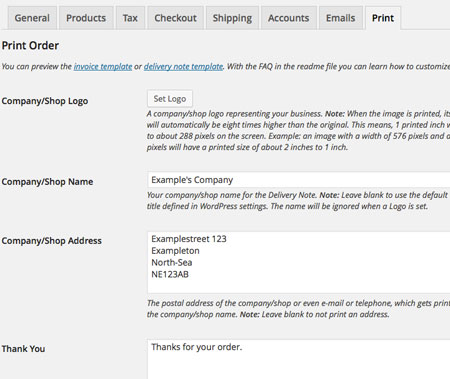Click the Set Logo button
This screenshot has width=450, height=379.
click(x=170, y=99)
